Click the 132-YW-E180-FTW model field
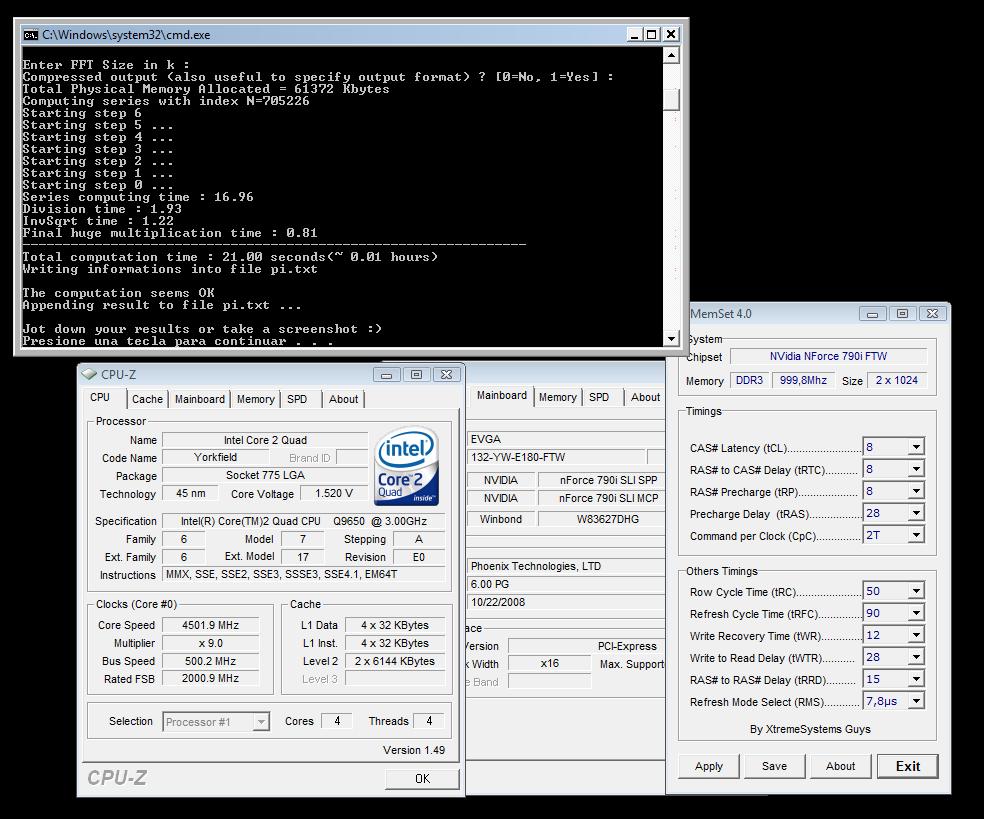 point(556,458)
